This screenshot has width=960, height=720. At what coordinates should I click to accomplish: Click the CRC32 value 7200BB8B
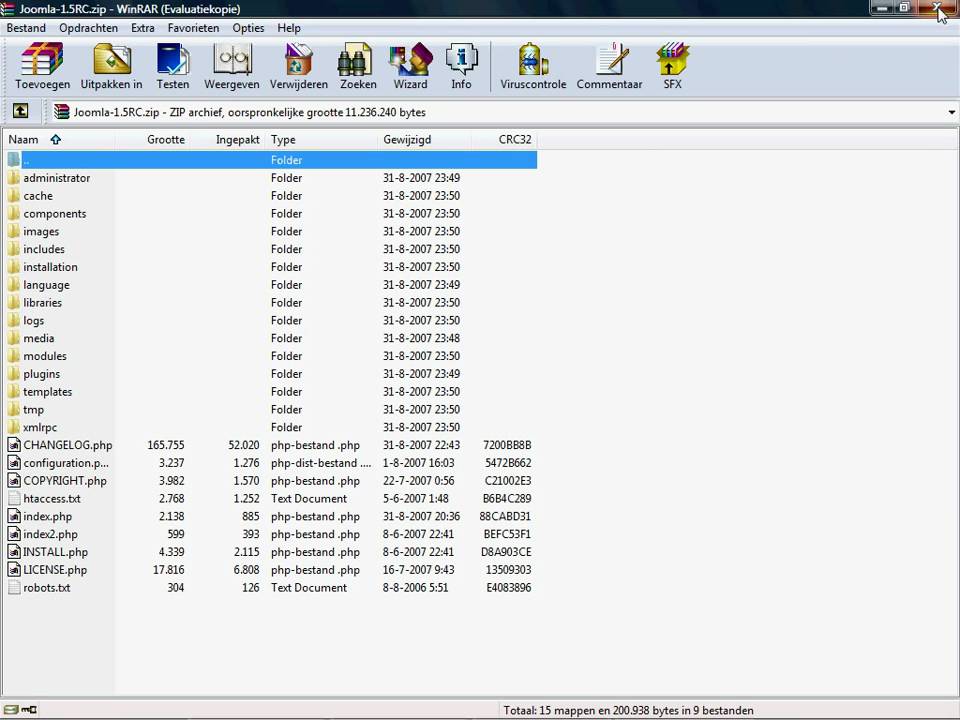[x=507, y=445]
